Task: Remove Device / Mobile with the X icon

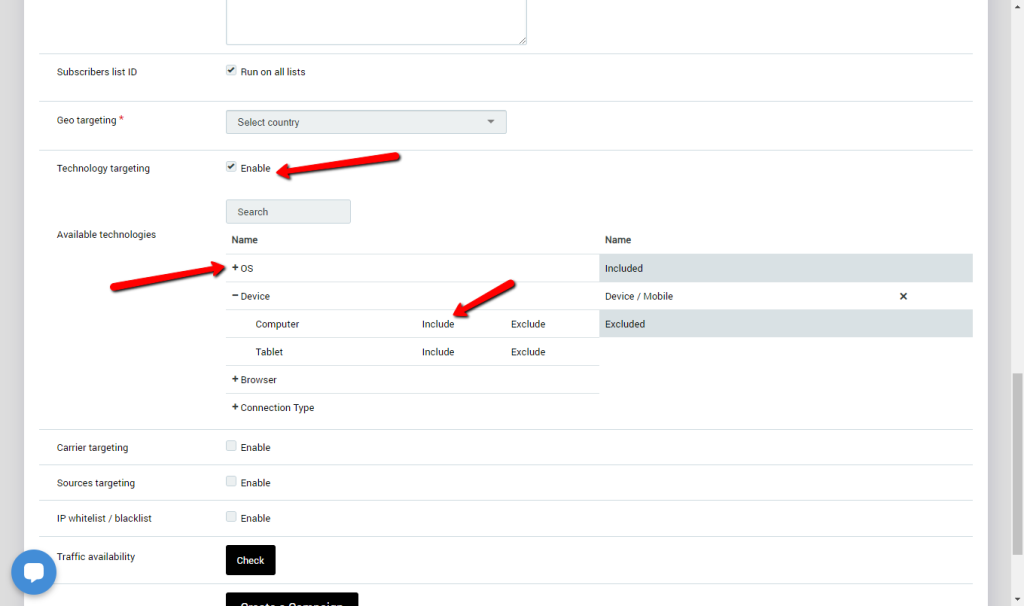Action: (x=903, y=297)
